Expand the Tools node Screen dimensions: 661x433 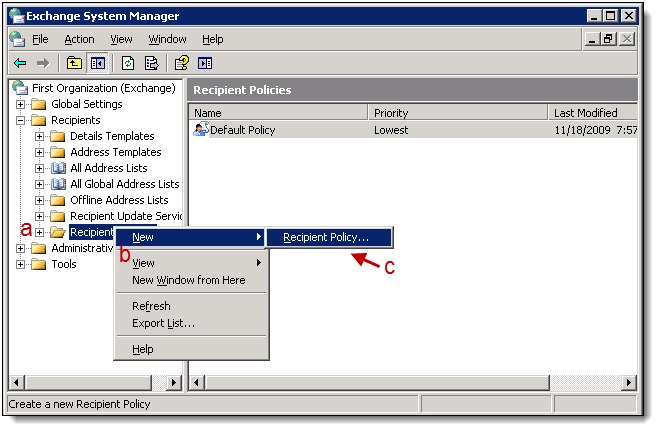coord(20,265)
